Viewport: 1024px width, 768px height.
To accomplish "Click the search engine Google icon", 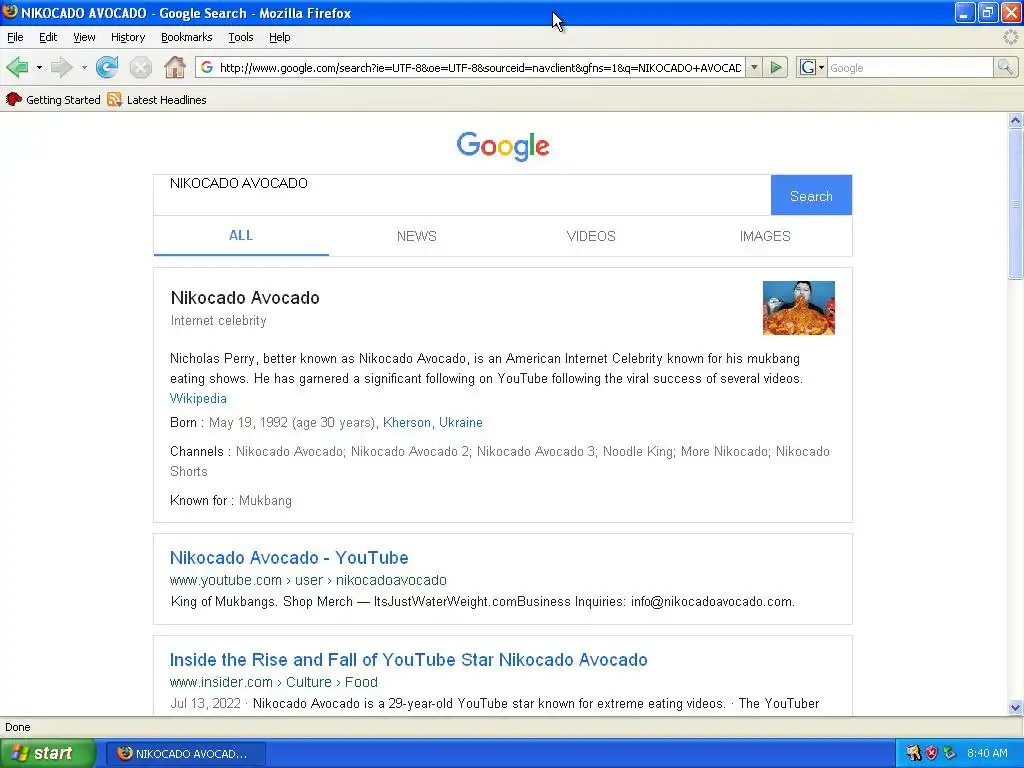I will pyautogui.click(x=807, y=67).
